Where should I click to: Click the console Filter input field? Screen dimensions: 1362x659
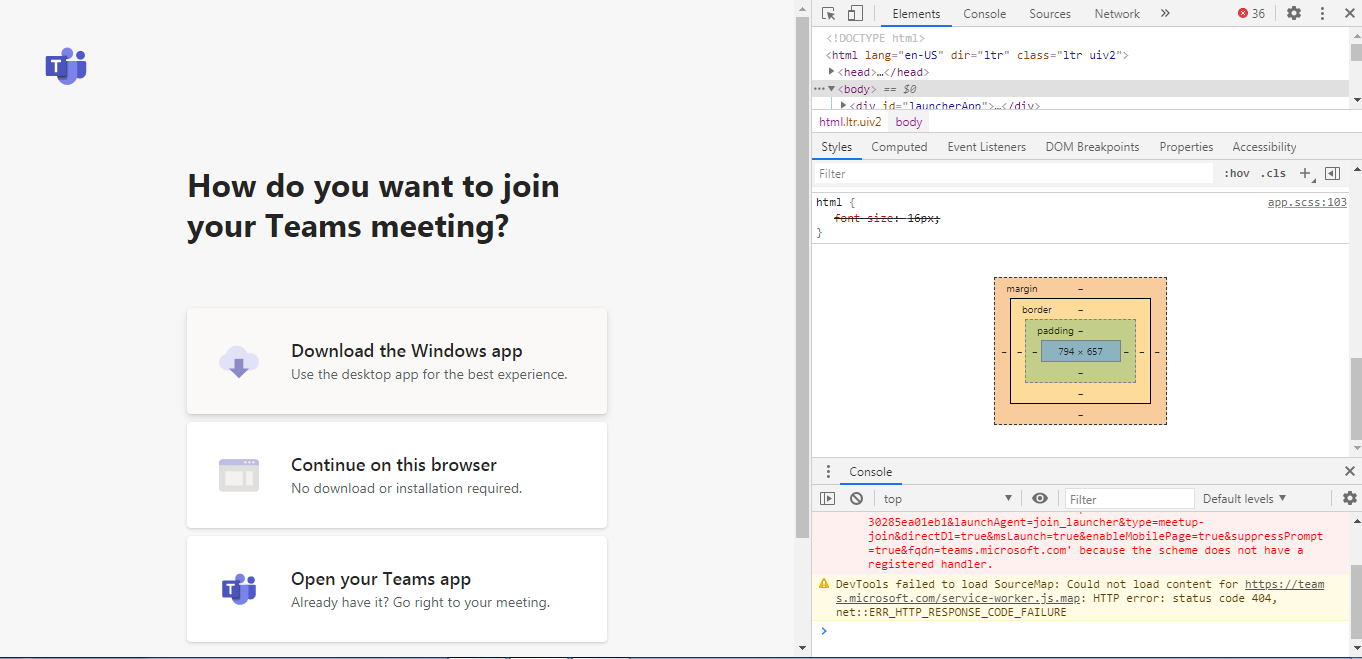pyautogui.click(x=1129, y=499)
